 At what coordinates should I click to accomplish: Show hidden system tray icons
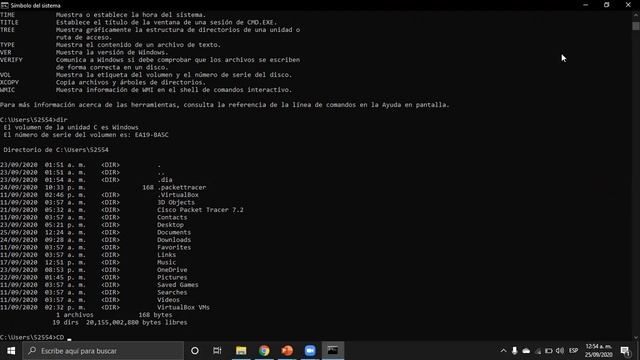pos(503,351)
